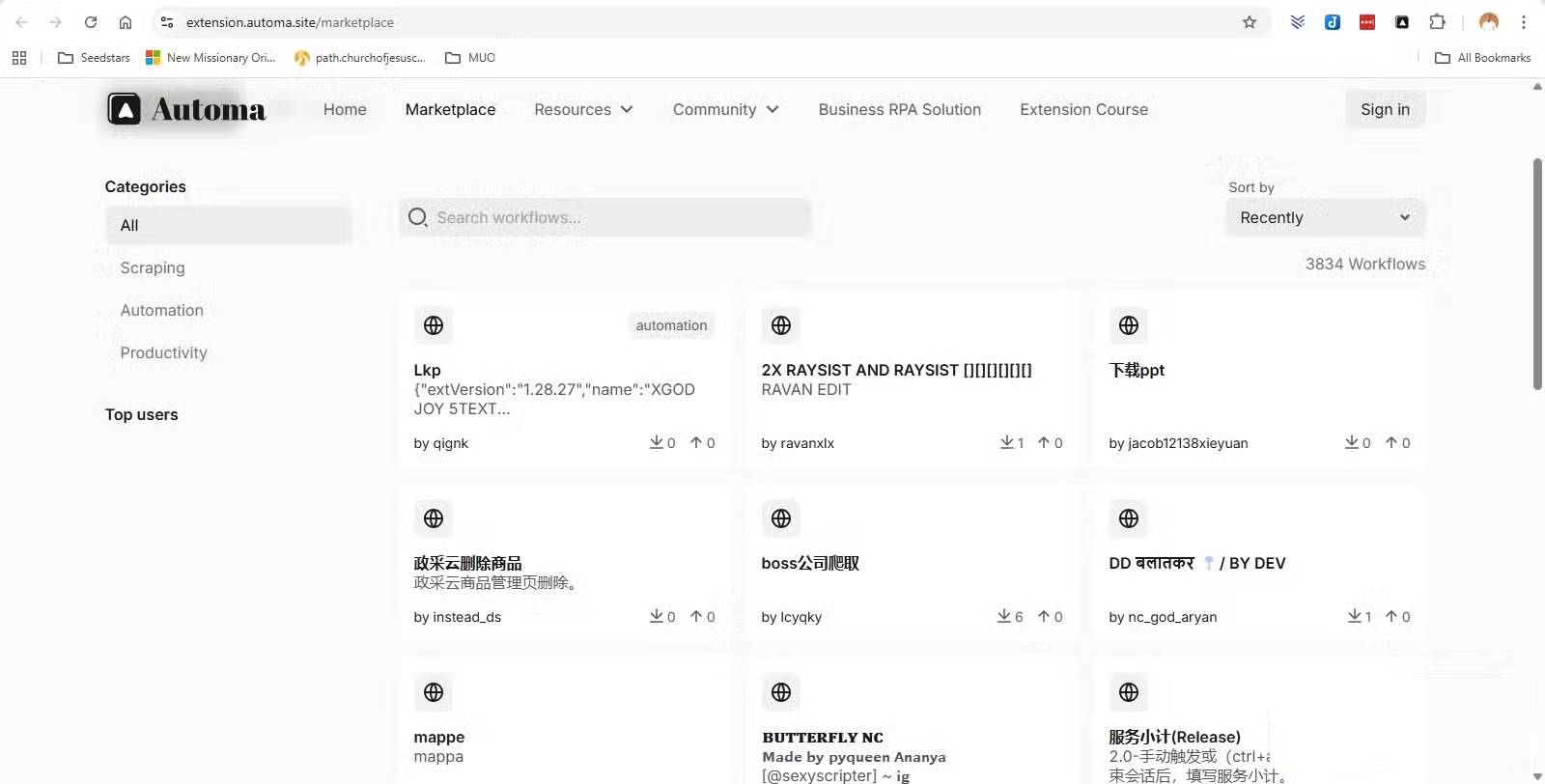Open the Marketplace nav item
The height and width of the screenshot is (784, 1545).
(450, 109)
